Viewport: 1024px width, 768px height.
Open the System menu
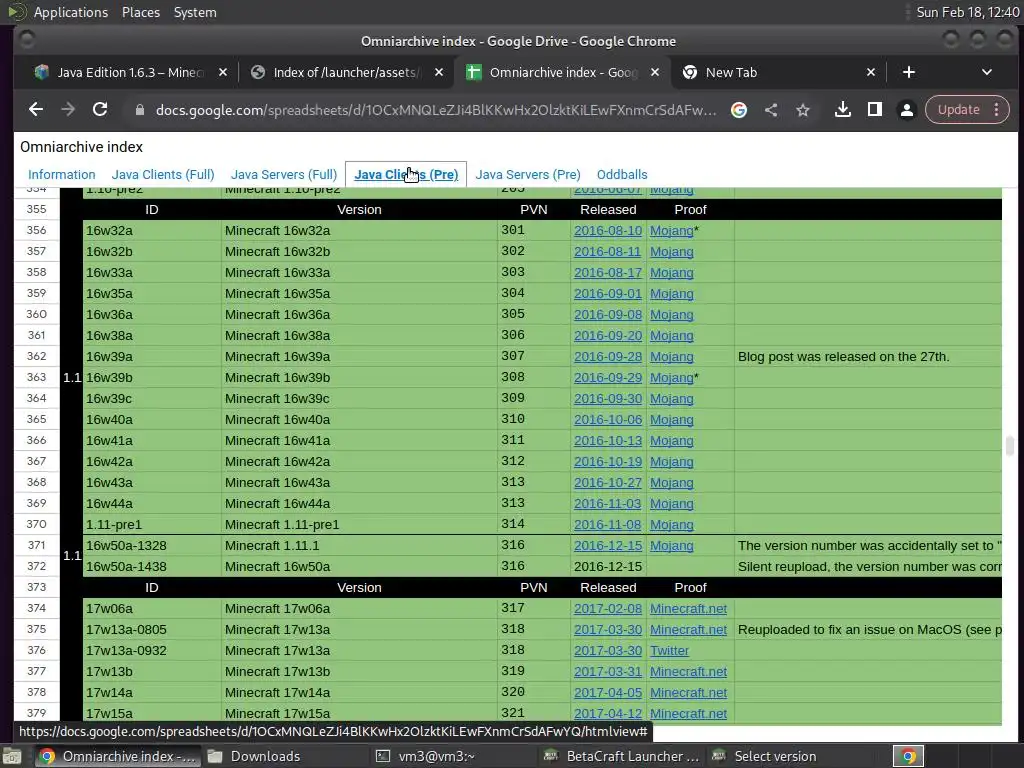point(195,12)
